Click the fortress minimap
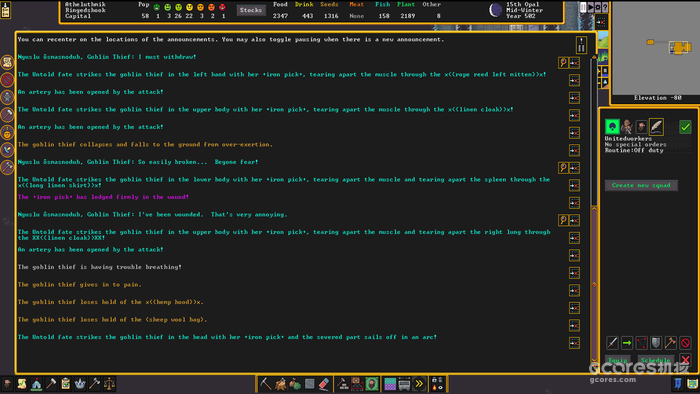The width and height of the screenshot is (700, 394). pos(655,48)
